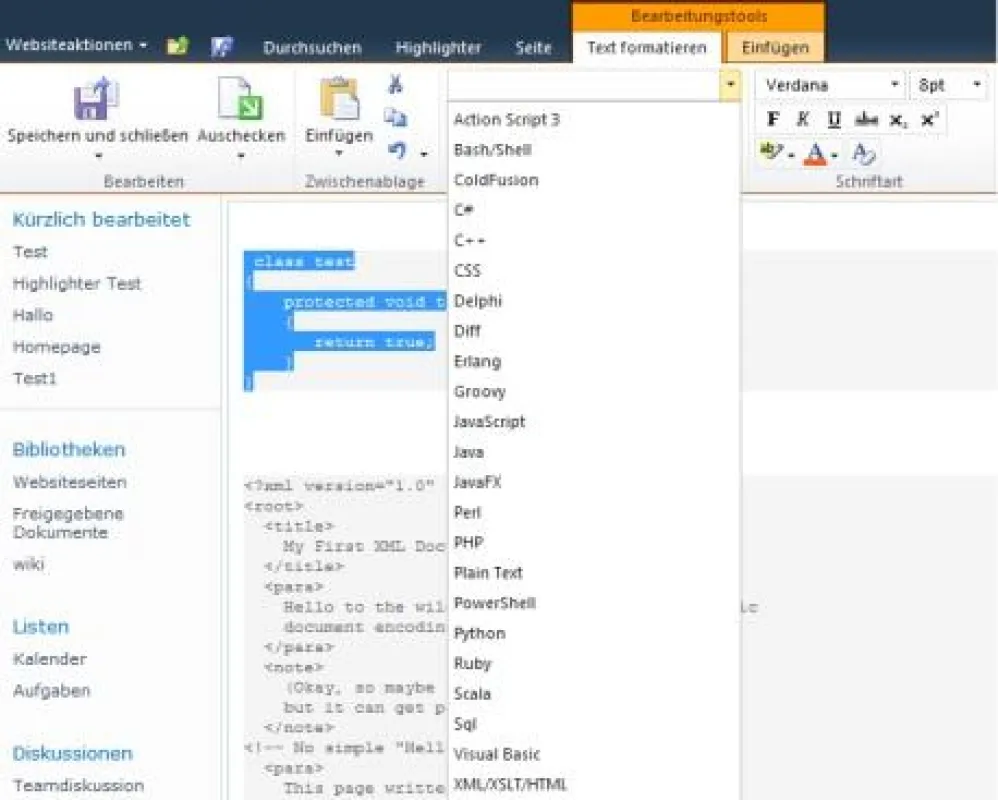Click the scissors cut icon
The height and width of the screenshot is (800, 998).
coord(395,84)
